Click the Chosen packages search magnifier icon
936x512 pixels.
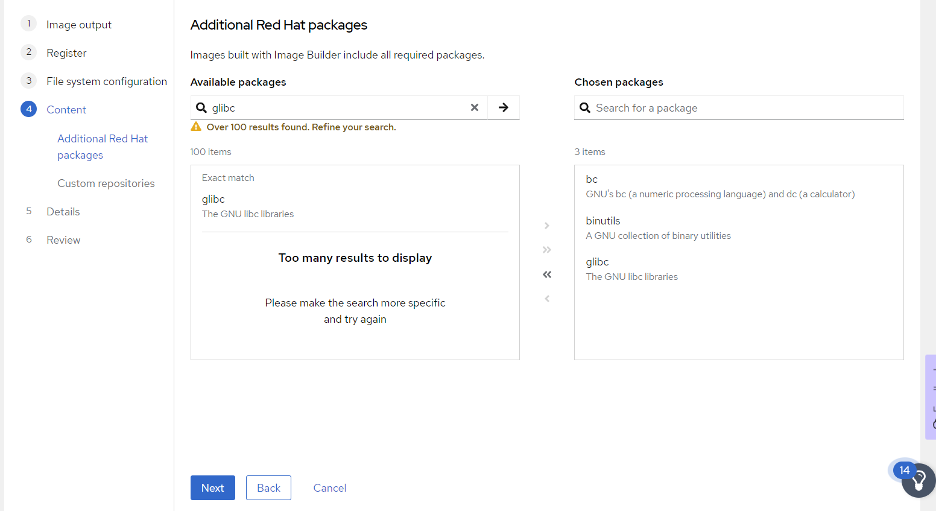(x=585, y=107)
